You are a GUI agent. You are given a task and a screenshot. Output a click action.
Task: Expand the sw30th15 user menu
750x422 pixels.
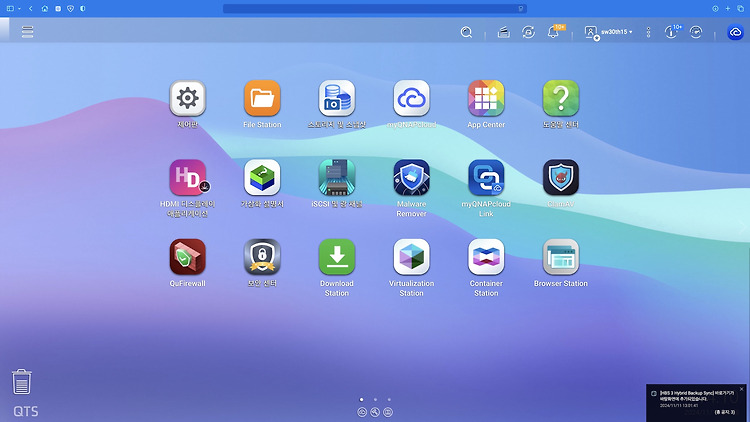point(608,32)
